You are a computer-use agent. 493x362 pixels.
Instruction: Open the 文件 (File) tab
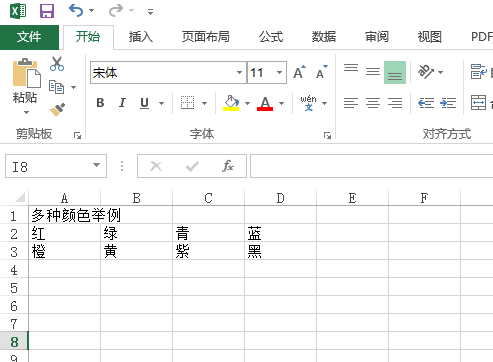[x=29, y=37]
